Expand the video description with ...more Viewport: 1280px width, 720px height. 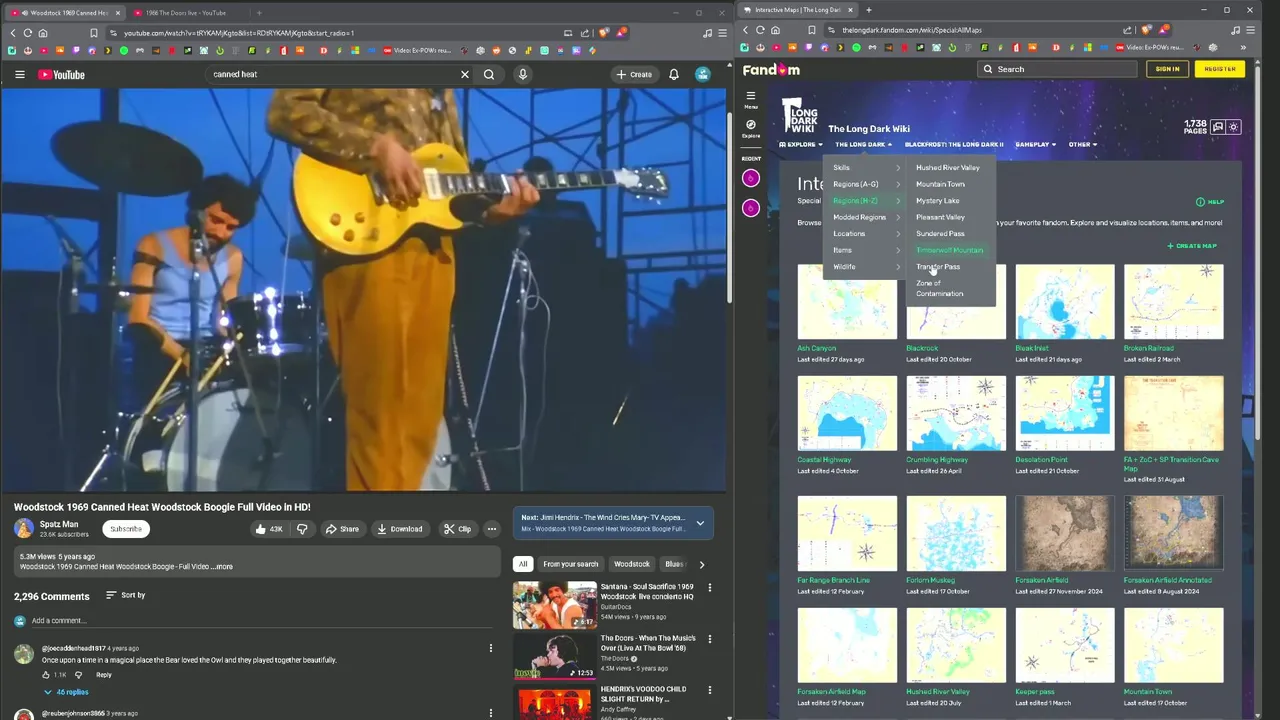[x=223, y=567]
